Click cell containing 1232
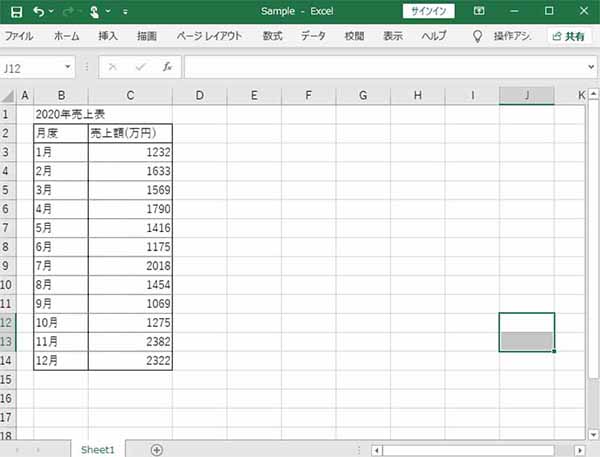The image size is (600, 457). 130,152
